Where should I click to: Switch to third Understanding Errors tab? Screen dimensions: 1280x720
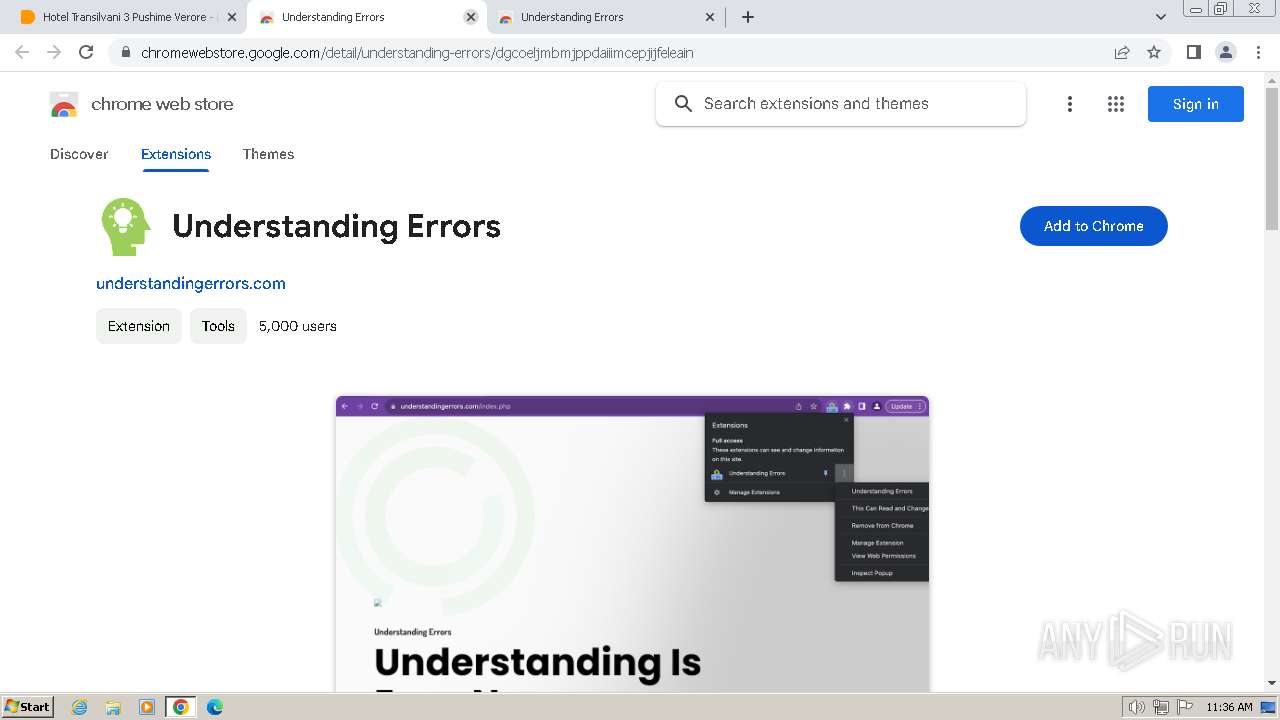point(606,17)
